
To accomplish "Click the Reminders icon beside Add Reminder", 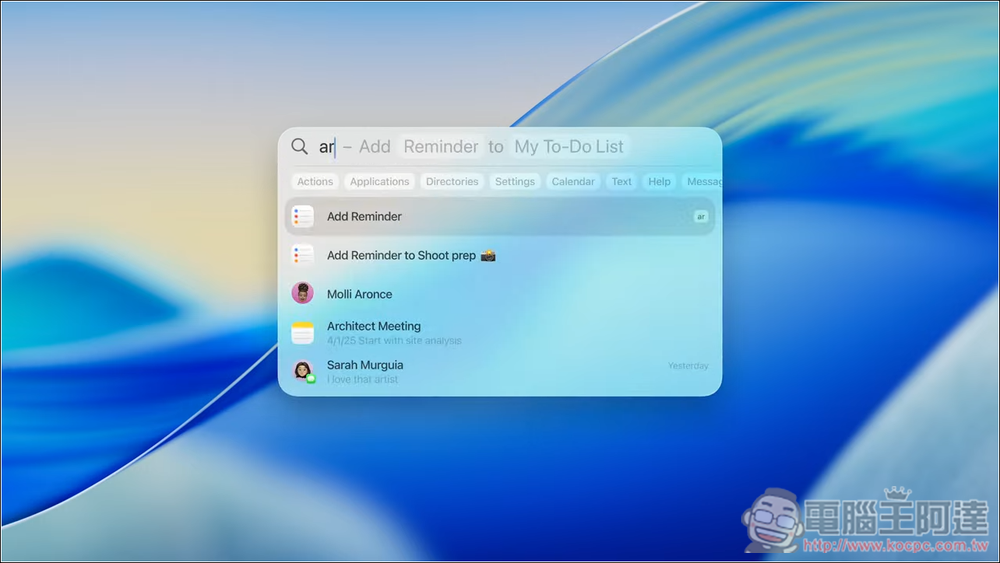I will [303, 217].
